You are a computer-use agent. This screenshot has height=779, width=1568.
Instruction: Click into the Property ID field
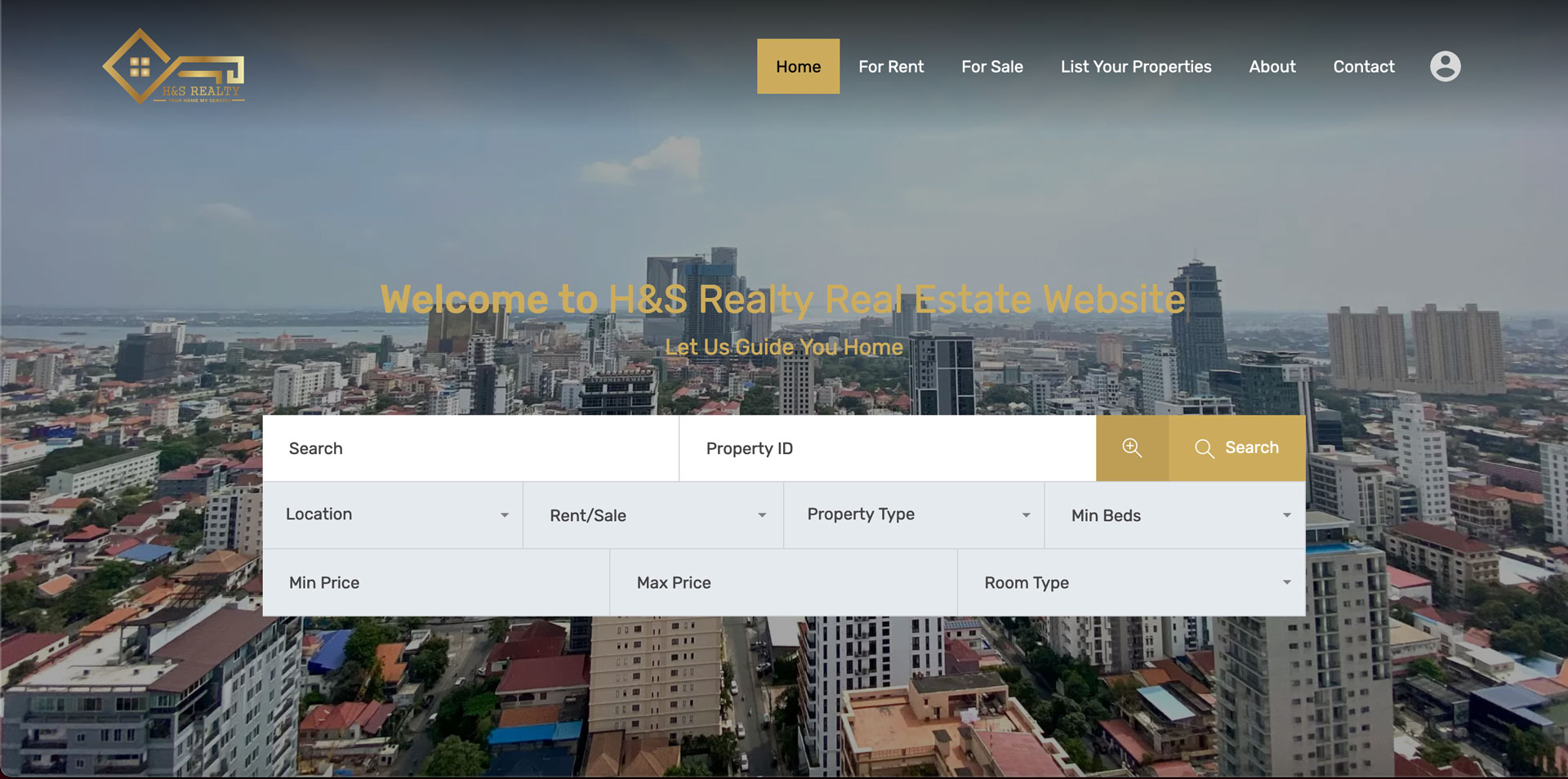coord(887,448)
